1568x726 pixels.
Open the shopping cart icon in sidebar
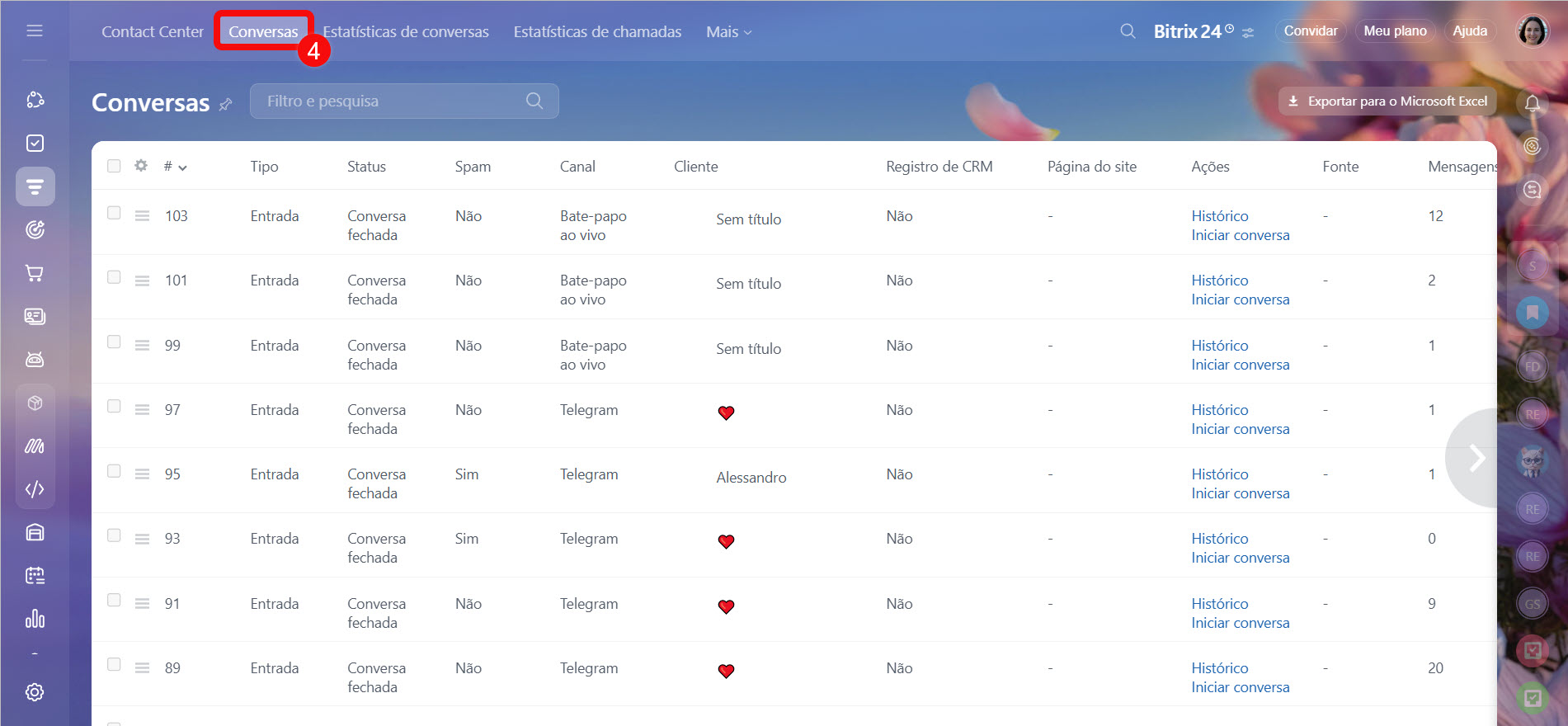pos(35,273)
